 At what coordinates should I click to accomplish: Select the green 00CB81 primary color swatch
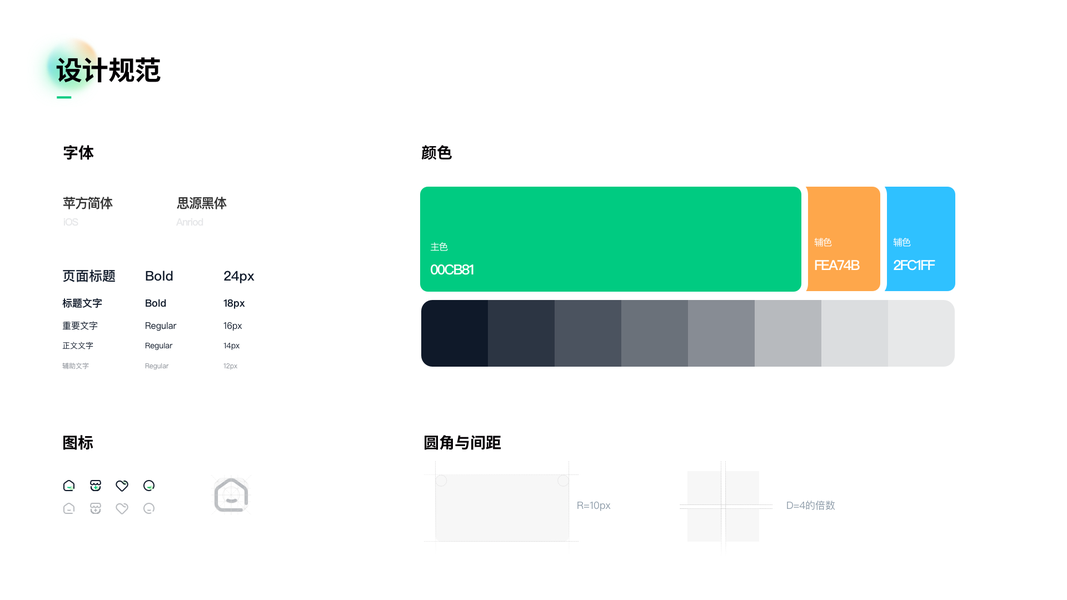[x=610, y=239]
